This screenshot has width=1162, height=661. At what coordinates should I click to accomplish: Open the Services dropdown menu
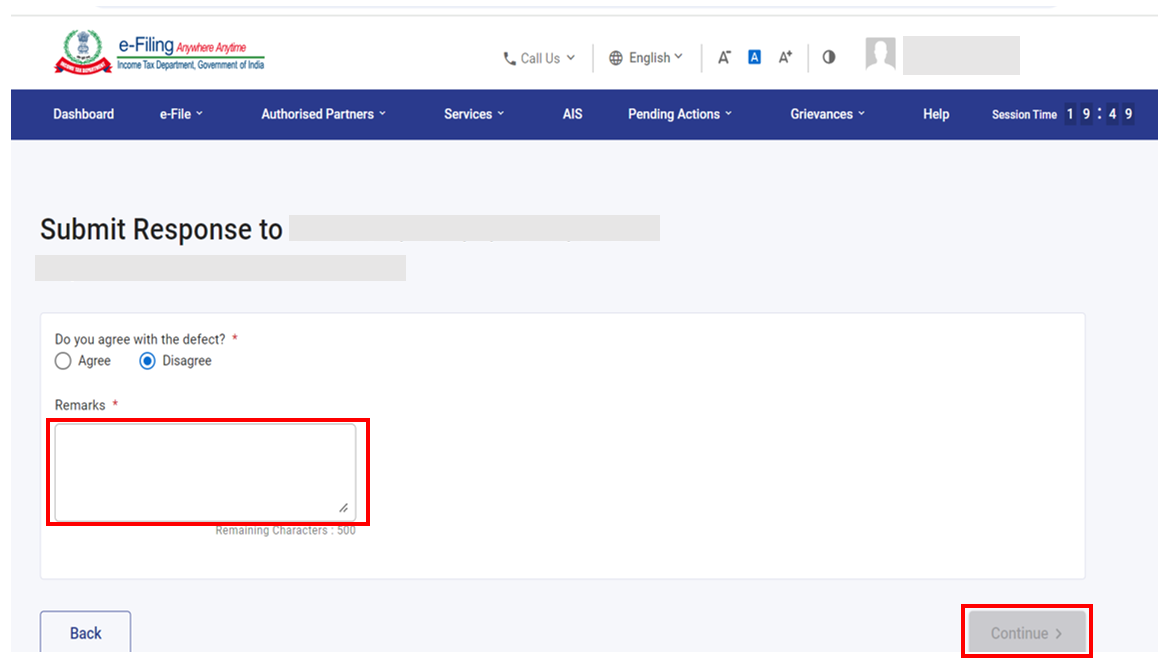474,114
